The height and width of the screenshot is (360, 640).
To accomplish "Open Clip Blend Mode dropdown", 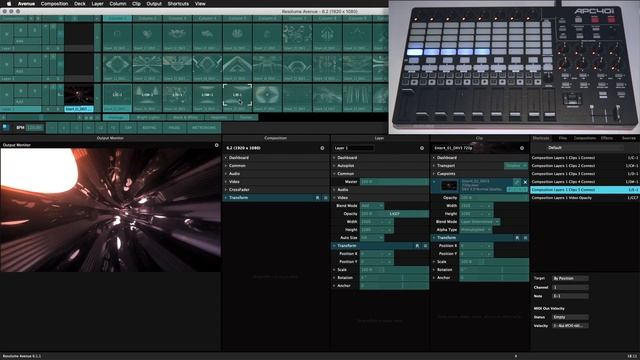I will pyautogui.click(x=480, y=222).
